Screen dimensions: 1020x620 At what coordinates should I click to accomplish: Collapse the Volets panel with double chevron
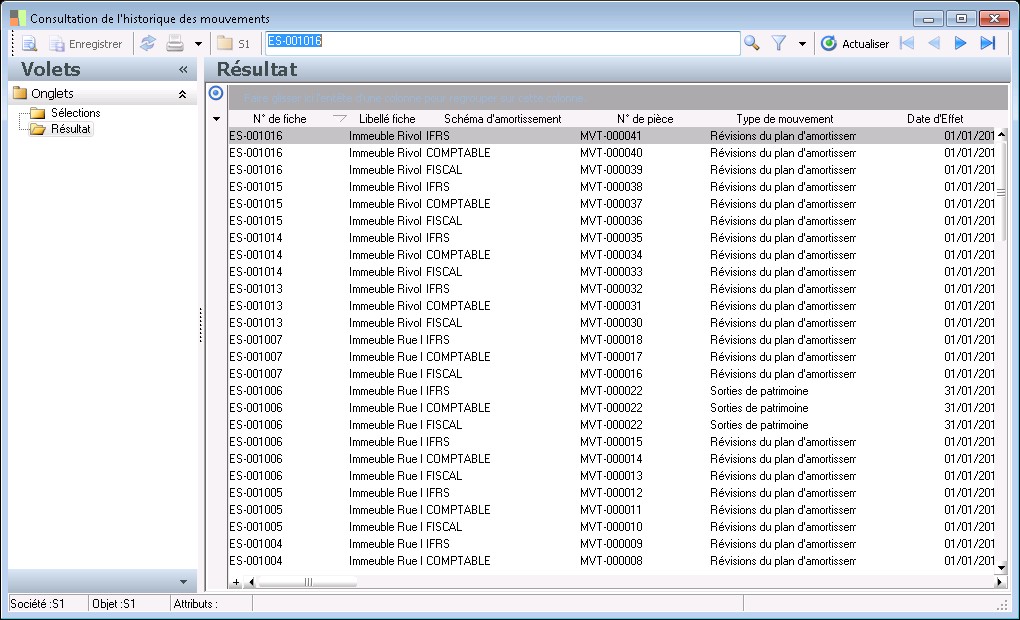183,70
